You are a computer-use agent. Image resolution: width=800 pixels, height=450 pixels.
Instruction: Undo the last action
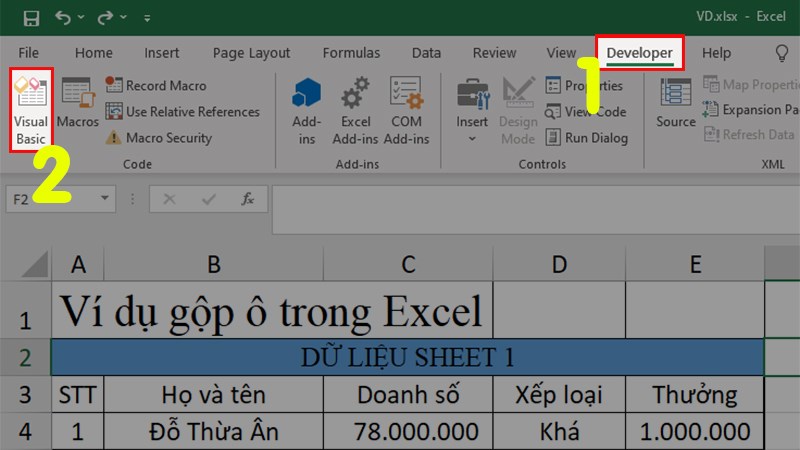coord(63,17)
